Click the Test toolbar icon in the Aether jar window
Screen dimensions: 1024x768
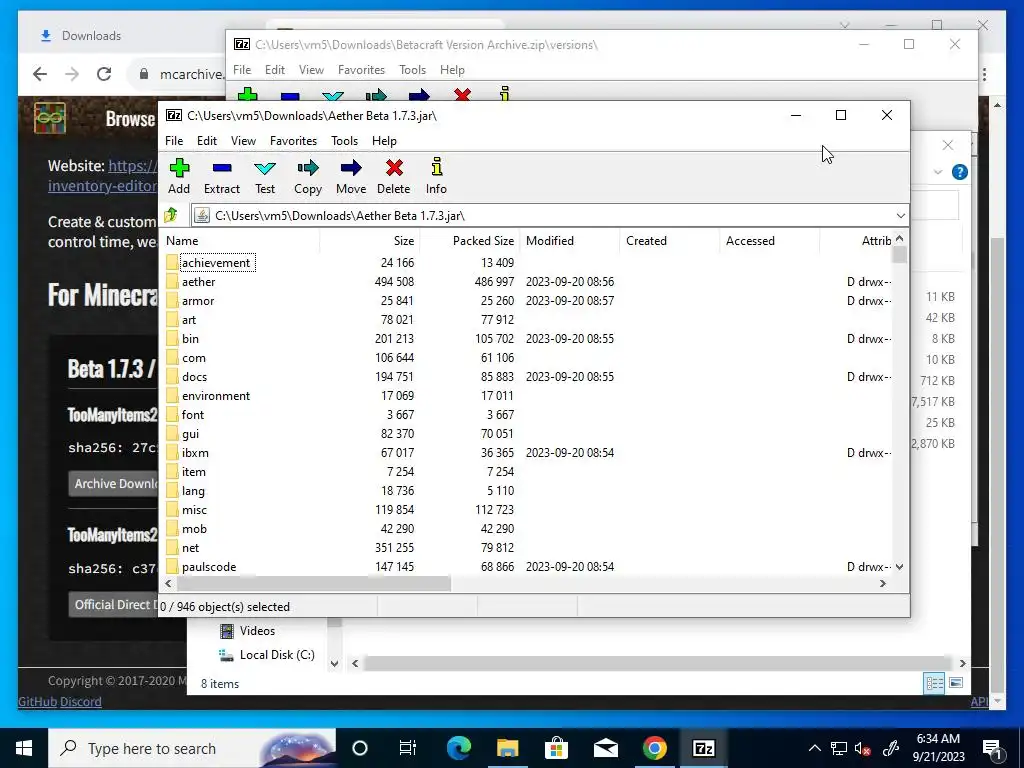pyautogui.click(x=264, y=168)
